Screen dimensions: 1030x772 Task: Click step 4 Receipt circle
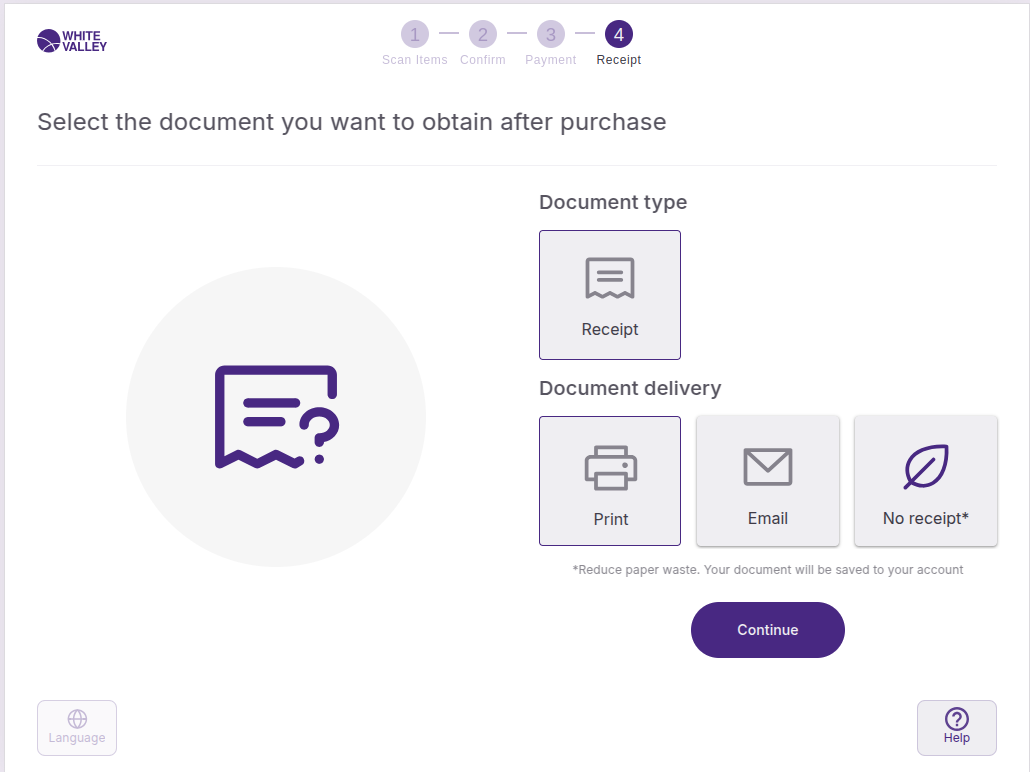click(619, 35)
